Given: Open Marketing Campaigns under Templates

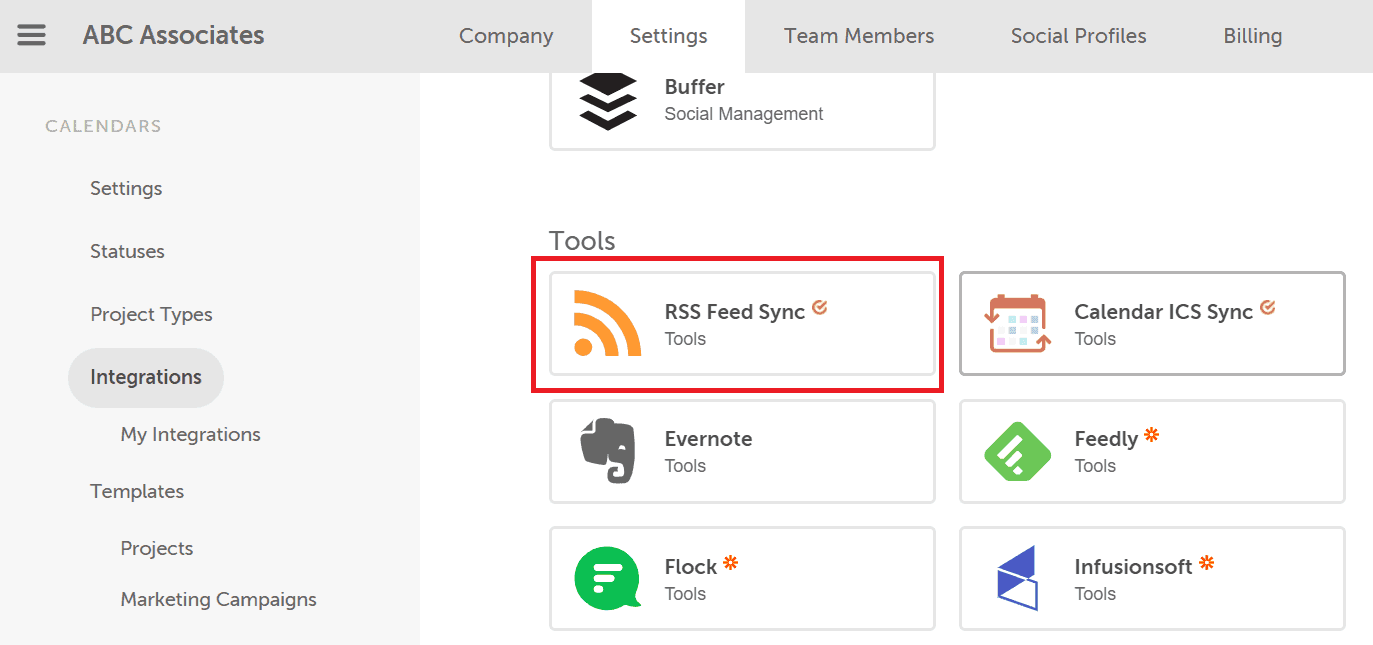Looking at the screenshot, I should point(219,599).
